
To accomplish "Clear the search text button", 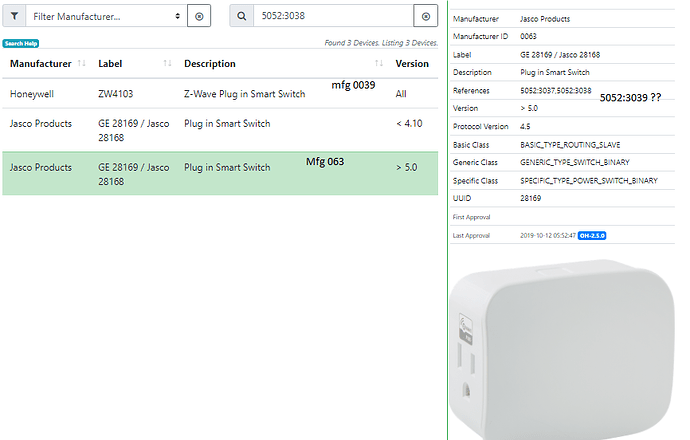I will (x=426, y=16).
